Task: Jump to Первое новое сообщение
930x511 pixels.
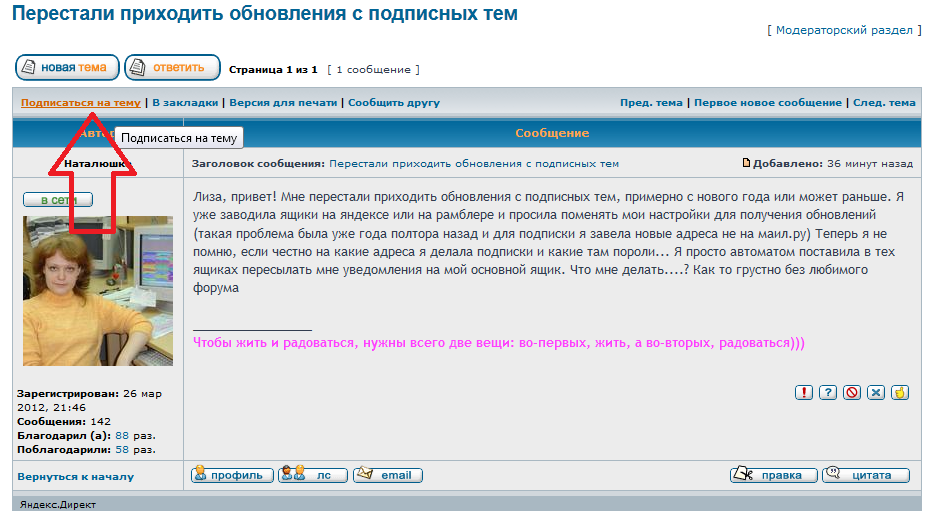Action: (x=768, y=103)
